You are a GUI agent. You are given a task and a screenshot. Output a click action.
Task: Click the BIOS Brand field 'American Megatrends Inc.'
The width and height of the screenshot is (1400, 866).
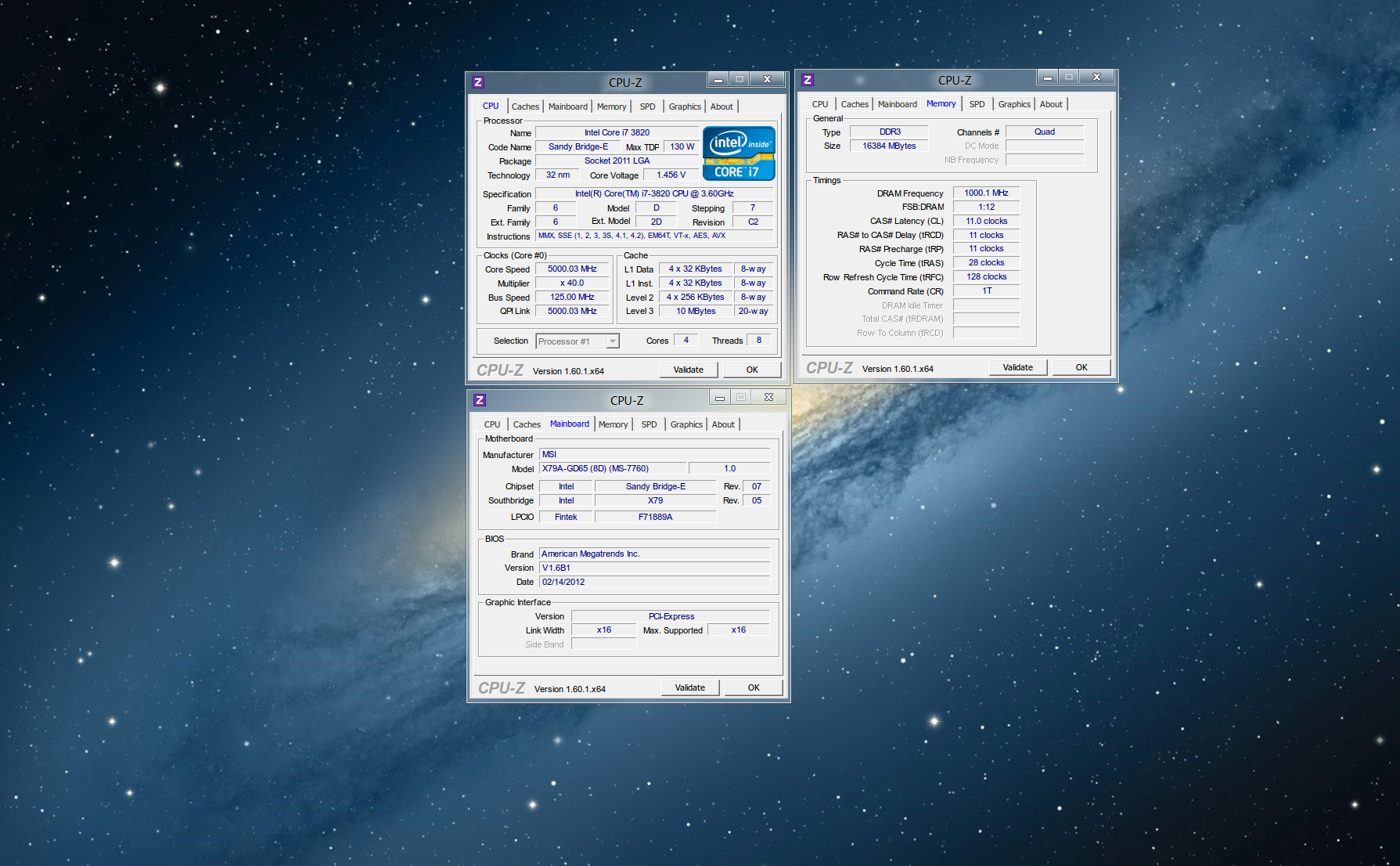point(655,554)
